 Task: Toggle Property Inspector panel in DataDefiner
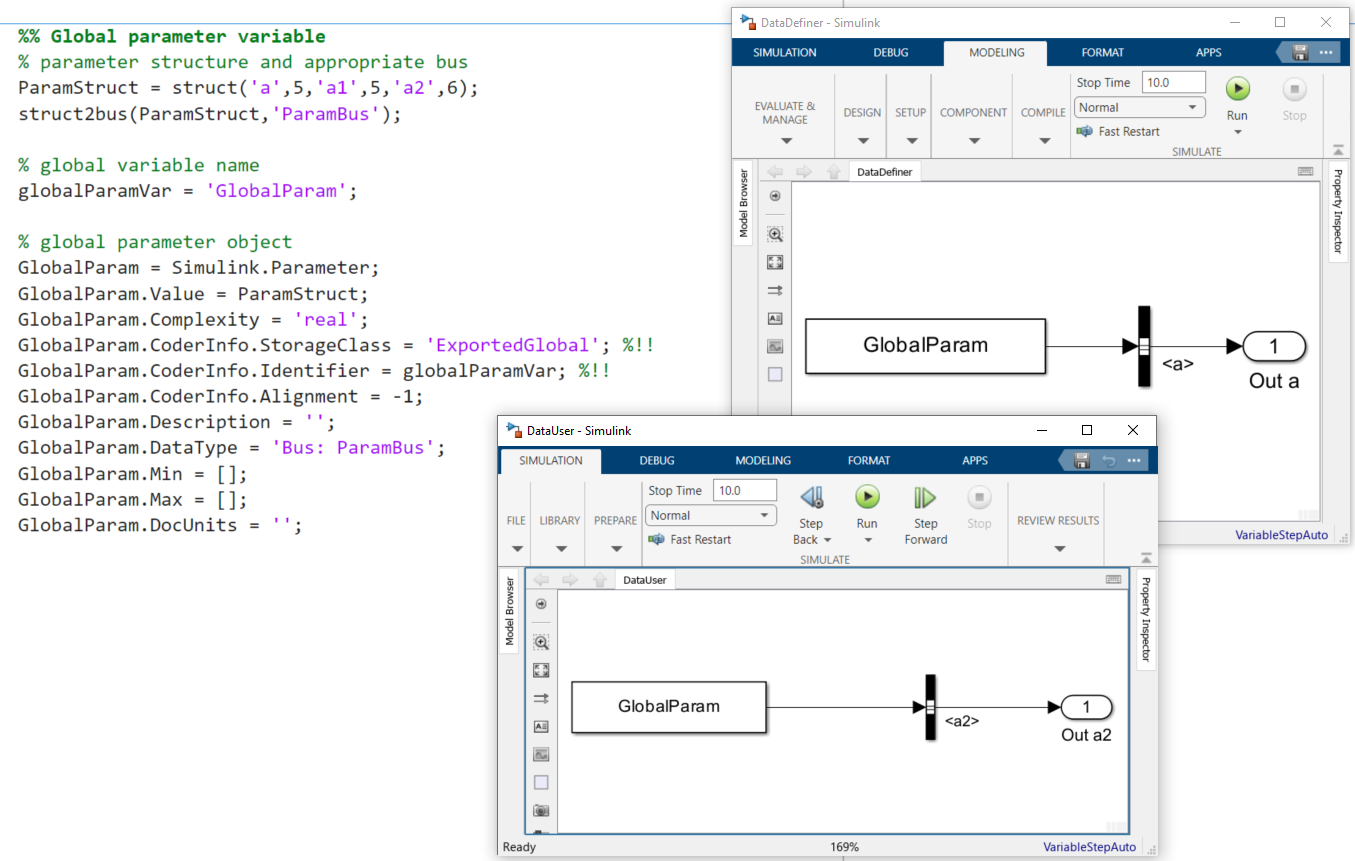click(1338, 211)
